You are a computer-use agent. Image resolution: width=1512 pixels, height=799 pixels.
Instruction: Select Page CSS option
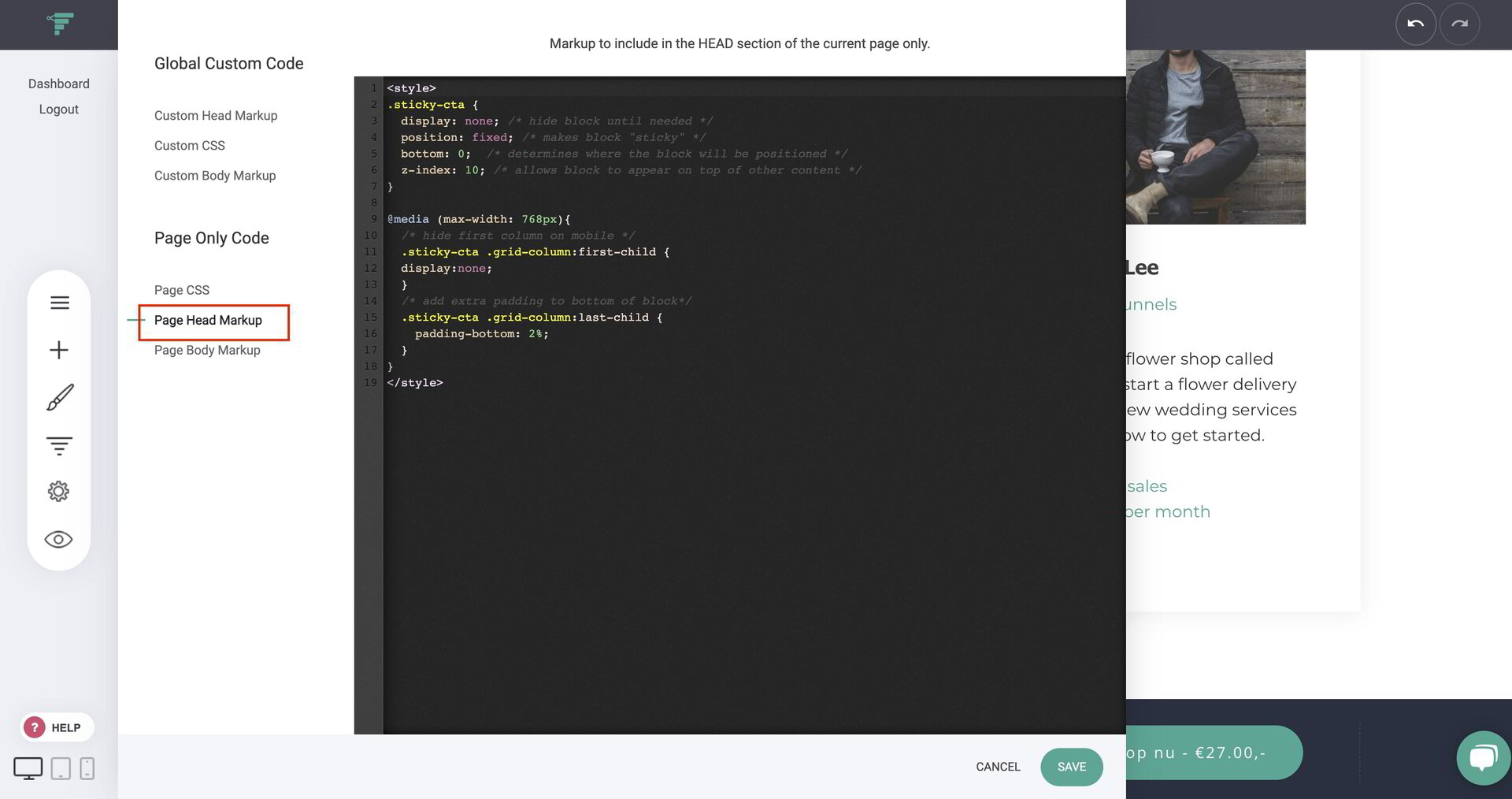point(182,290)
